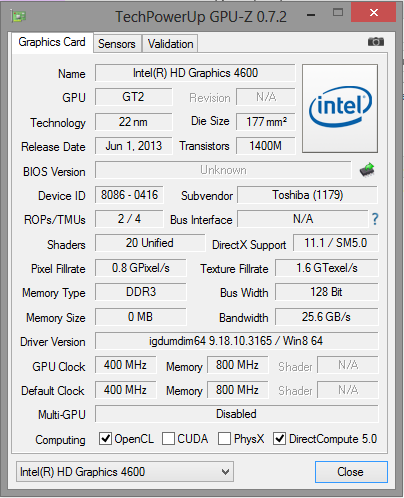Screen dimensions: 404x498
Task: Switch to the Validation tab
Action: pos(170,44)
